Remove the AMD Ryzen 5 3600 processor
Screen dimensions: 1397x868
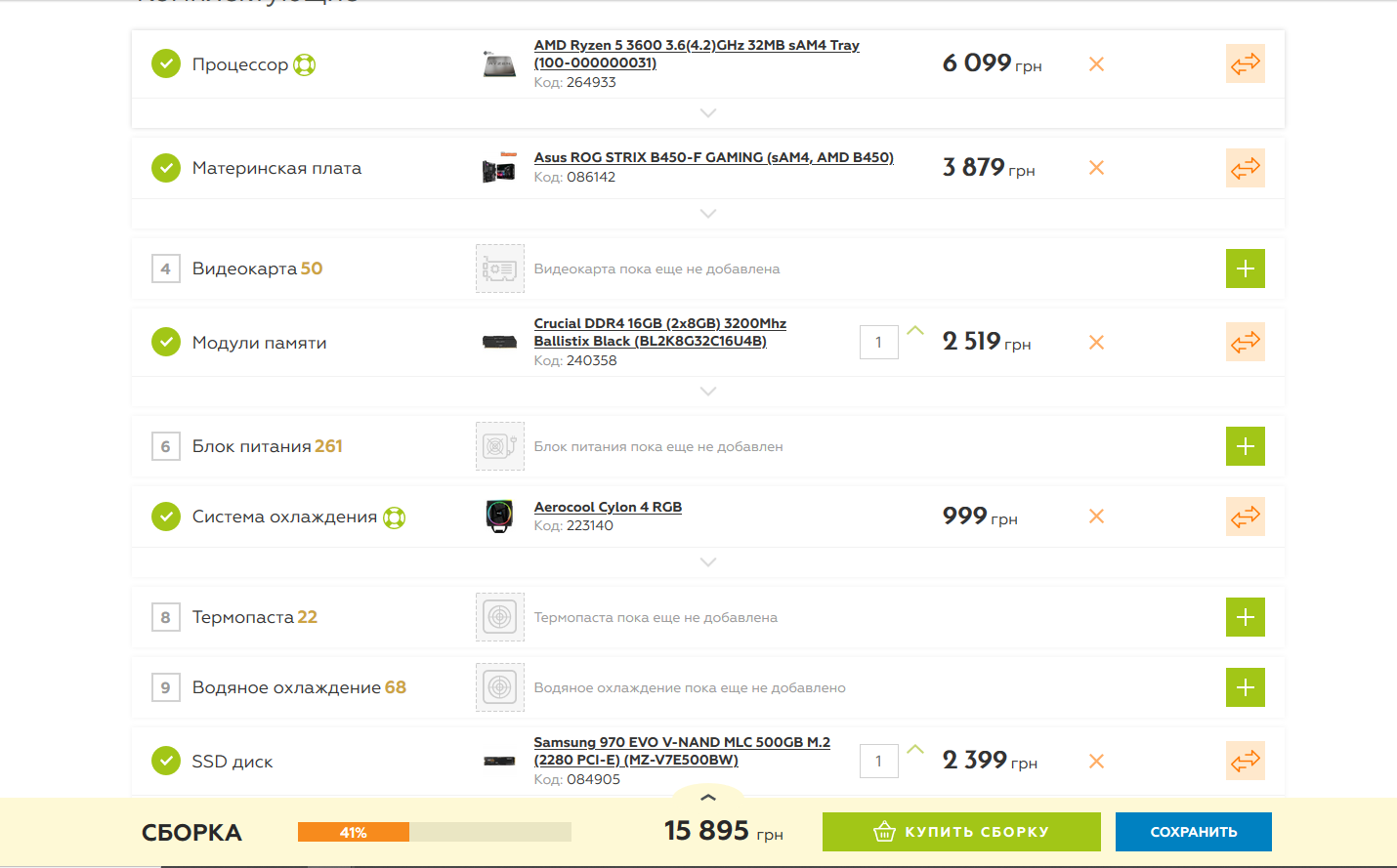tap(1096, 64)
